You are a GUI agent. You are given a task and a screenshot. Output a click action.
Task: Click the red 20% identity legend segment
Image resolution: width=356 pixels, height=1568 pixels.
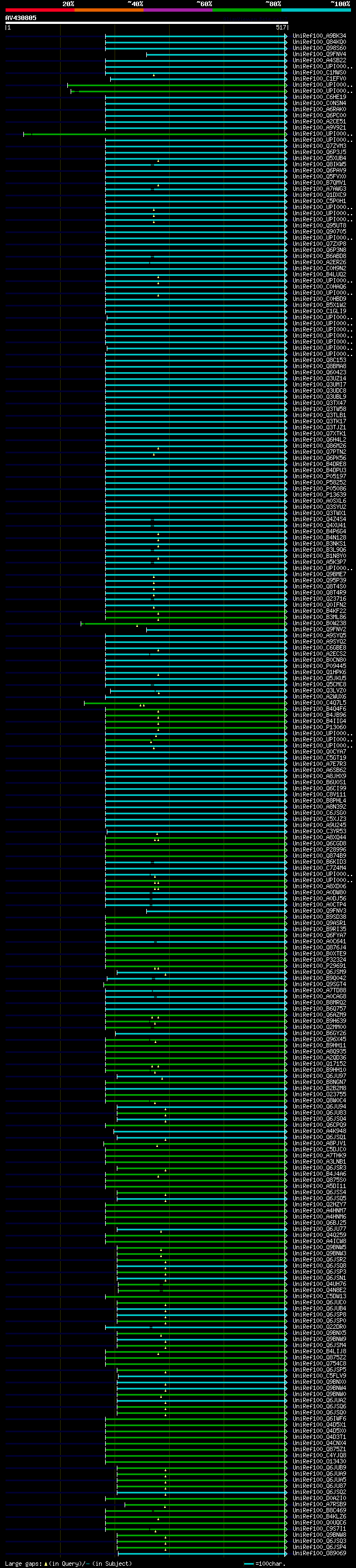(39, 10)
